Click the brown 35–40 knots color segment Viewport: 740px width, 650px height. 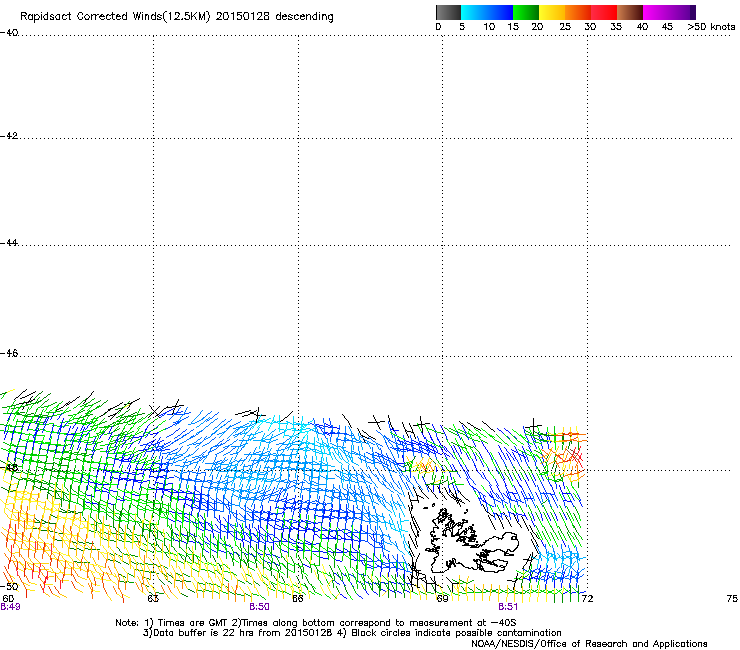coord(630,12)
